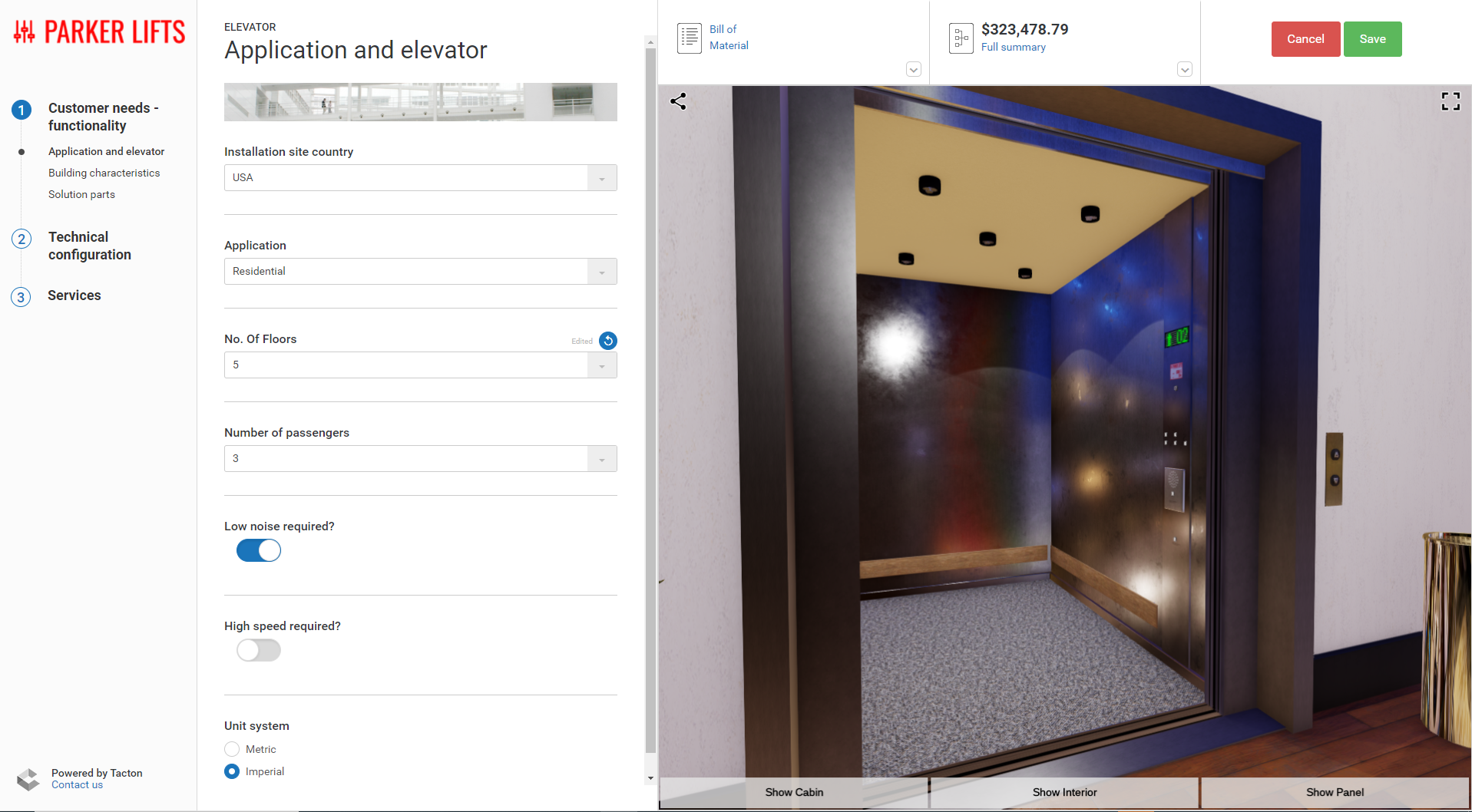The height and width of the screenshot is (812, 1472).
Task: Click the share icon on the 3D view
Action: (x=679, y=101)
